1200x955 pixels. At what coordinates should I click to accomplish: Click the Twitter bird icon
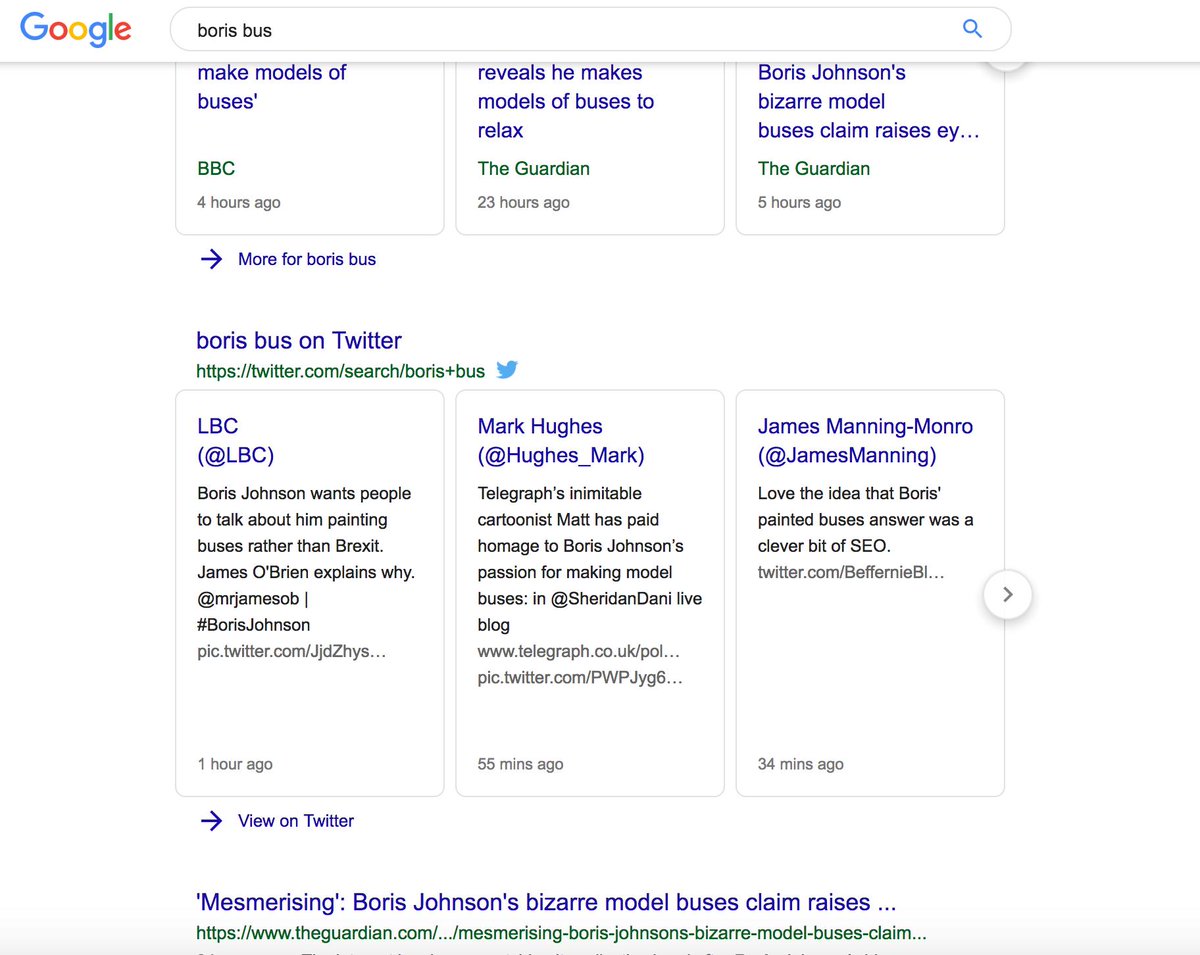click(x=507, y=370)
